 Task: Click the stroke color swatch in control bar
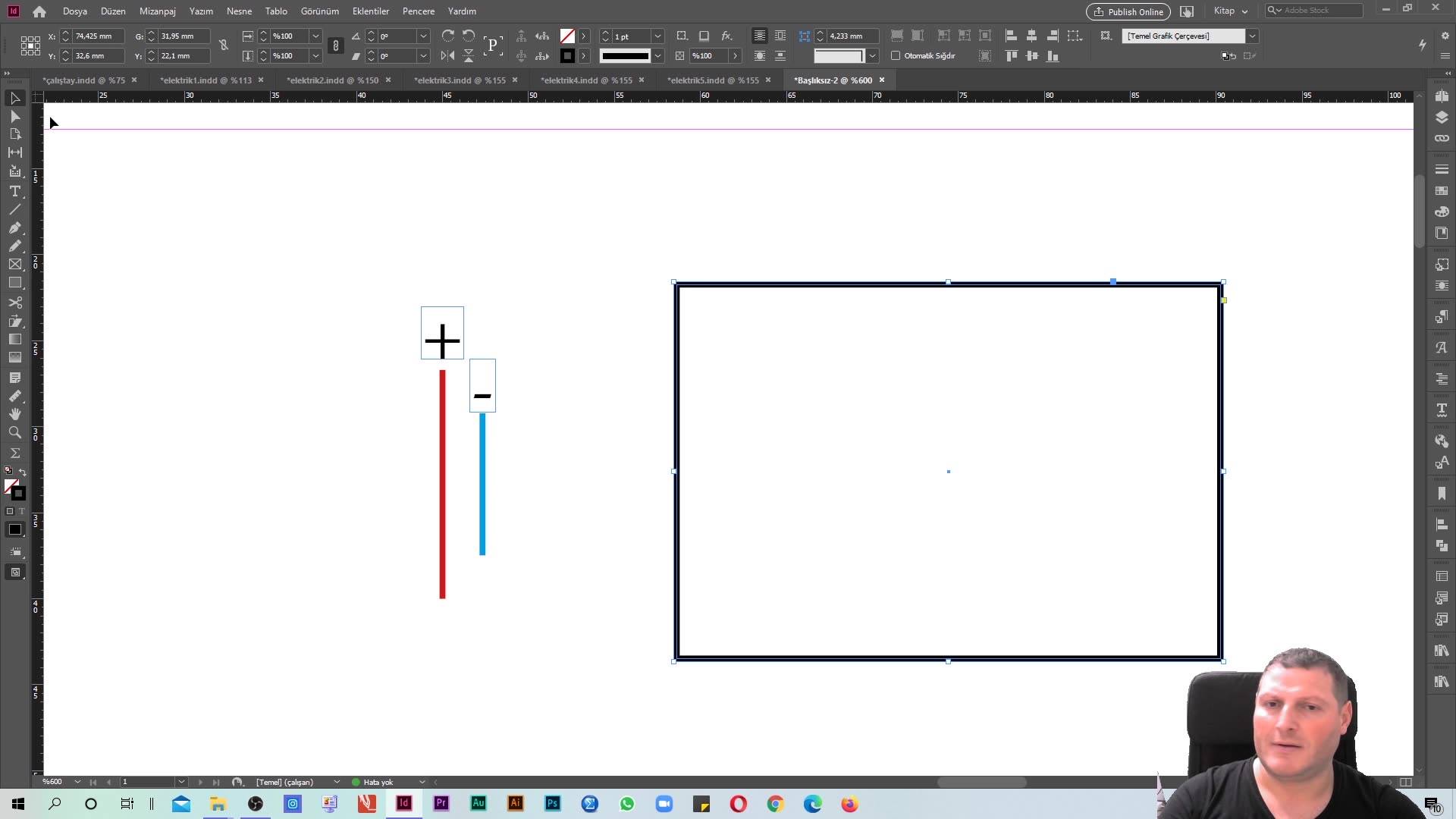[567, 55]
